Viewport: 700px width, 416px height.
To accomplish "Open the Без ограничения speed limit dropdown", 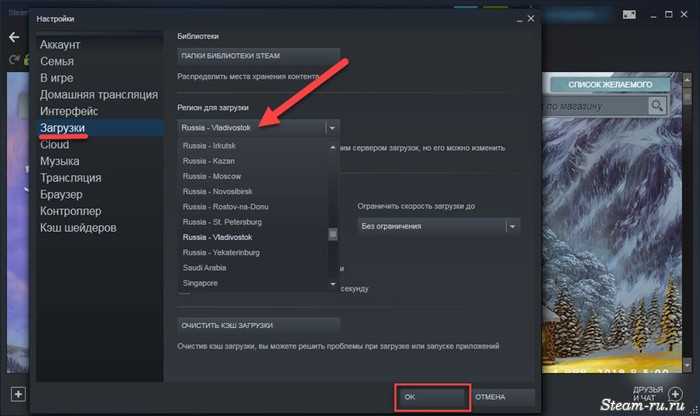I will (x=438, y=226).
